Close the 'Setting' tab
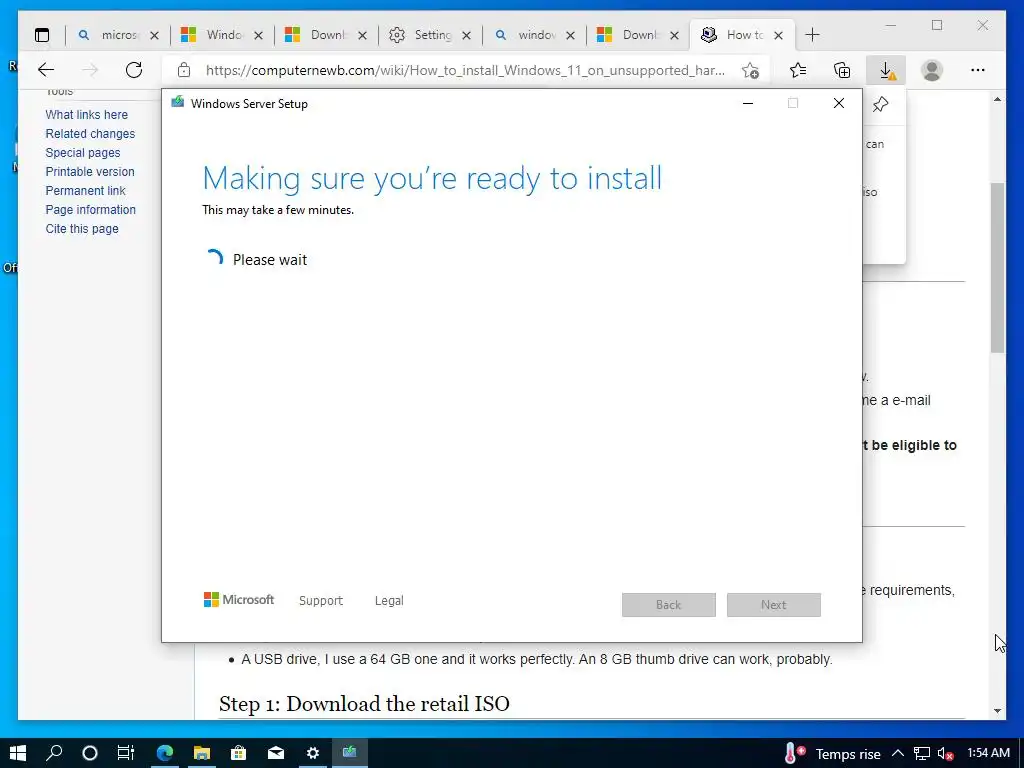The width and height of the screenshot is (1024, 768). click(466, 35)
